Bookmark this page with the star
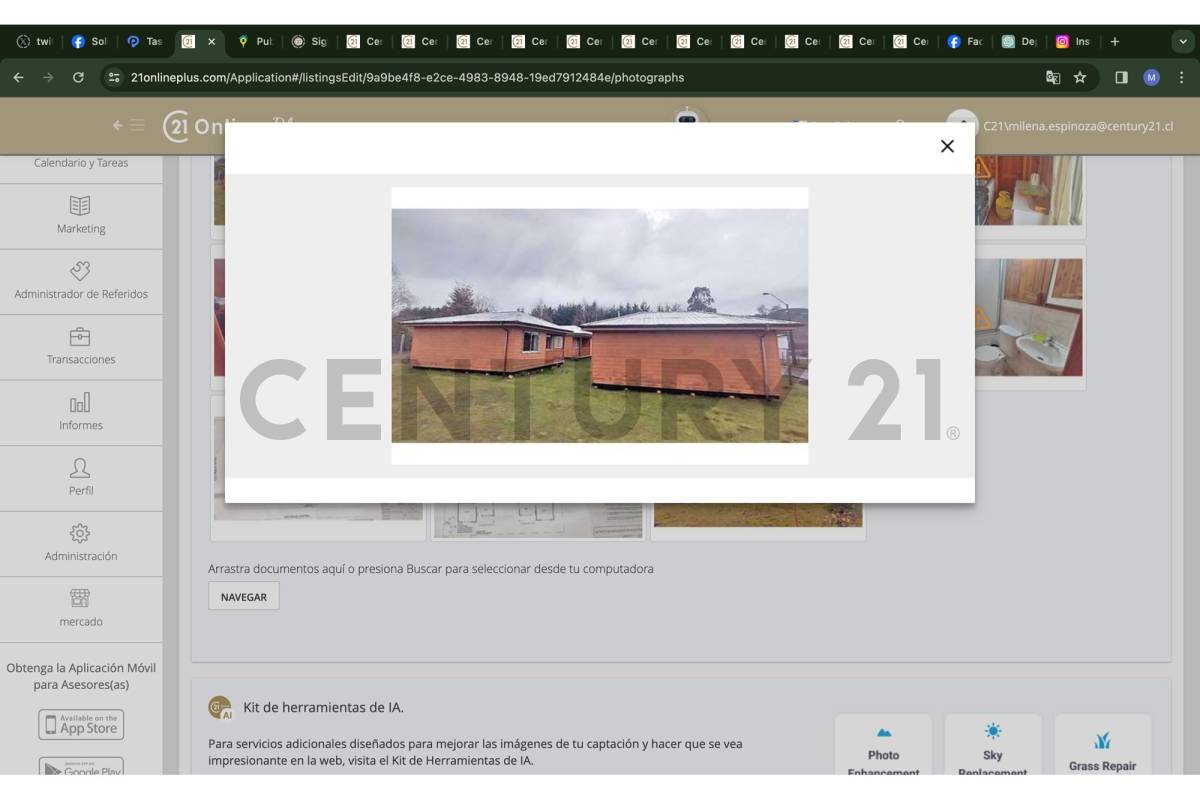Screen dimensions: 1200x800 click(x=1080, y=77)
